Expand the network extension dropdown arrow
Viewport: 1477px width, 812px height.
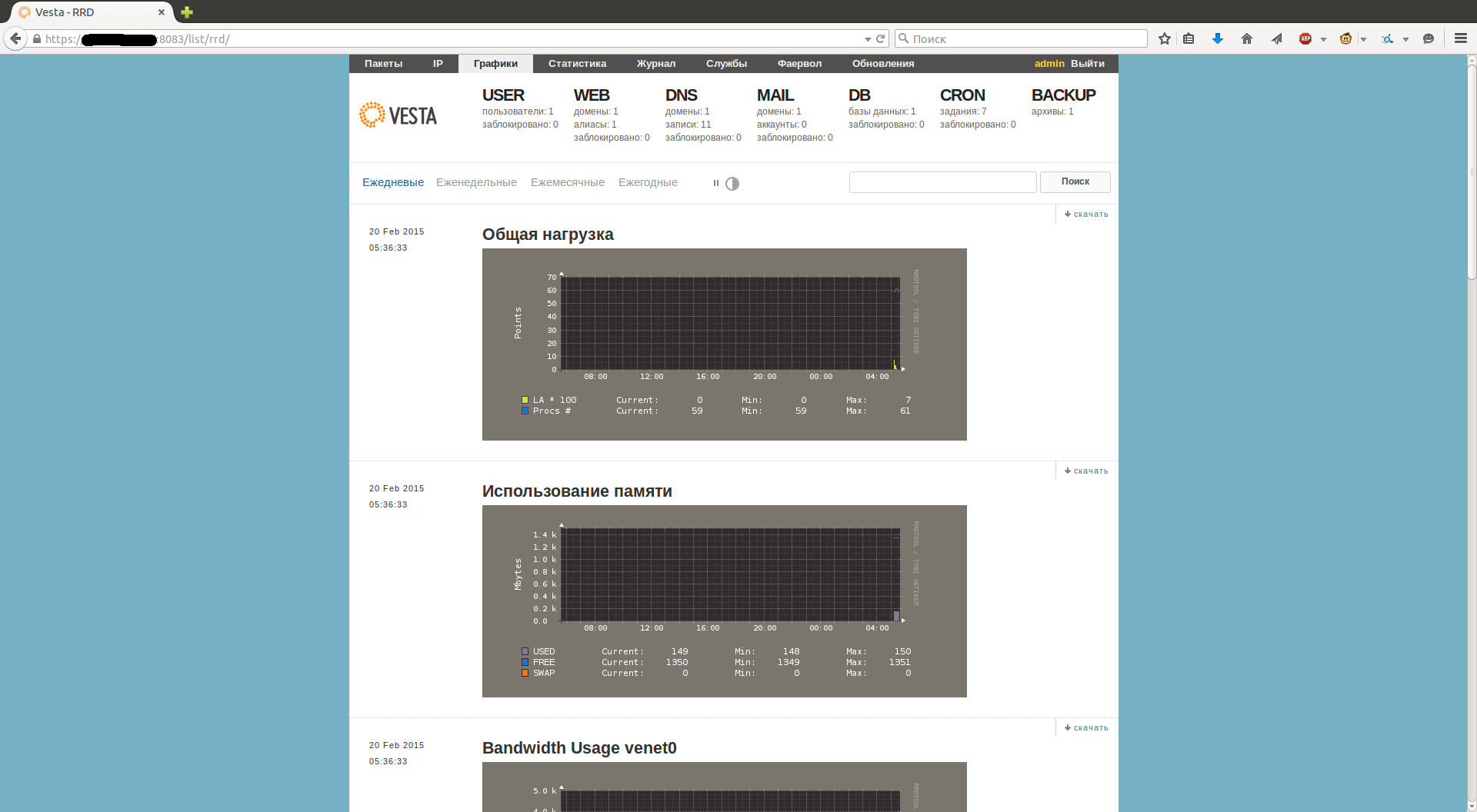[1405, 39]
